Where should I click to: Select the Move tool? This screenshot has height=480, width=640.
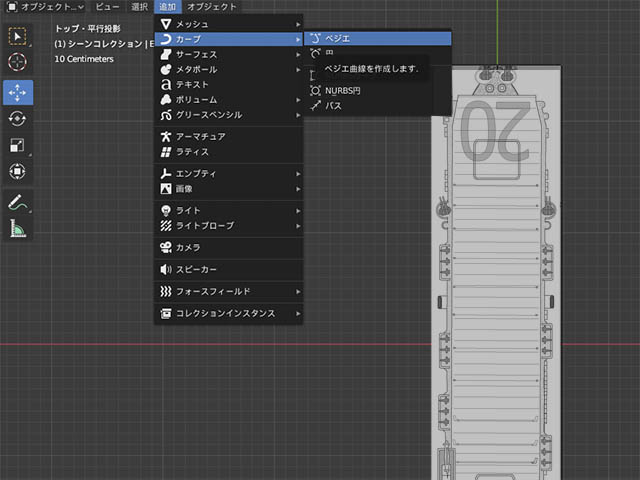click(18, 93)
